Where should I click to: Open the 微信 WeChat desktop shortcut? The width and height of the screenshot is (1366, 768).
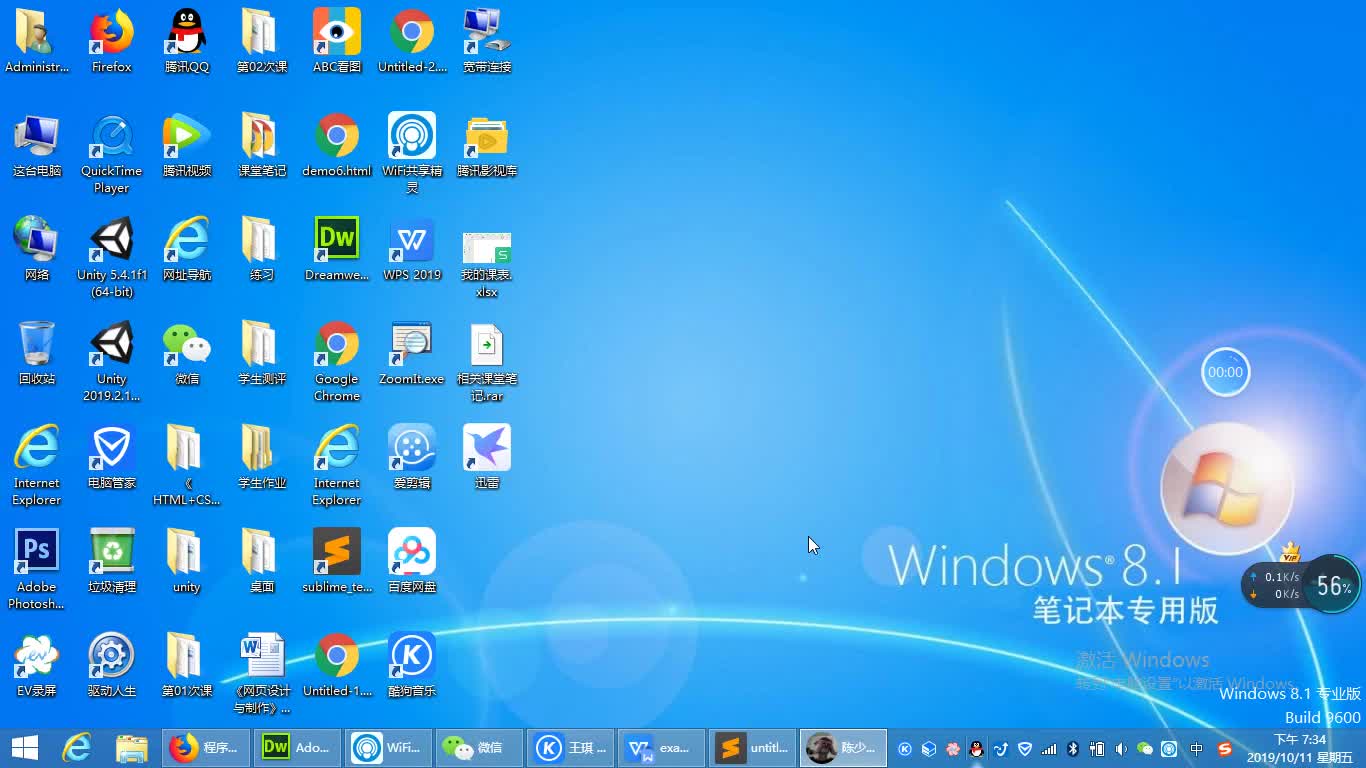click(x=187, y=353)
